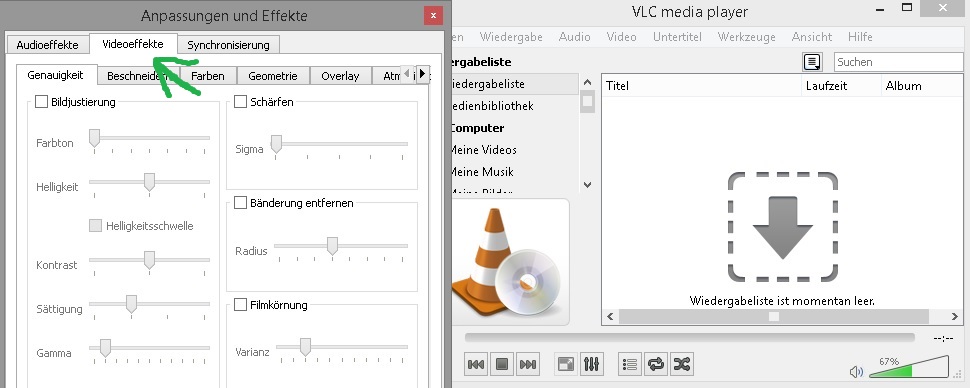Screen dimensions: 970x388
Task: Open the Genauigkeit sub-tab
Action: [56, 75]
